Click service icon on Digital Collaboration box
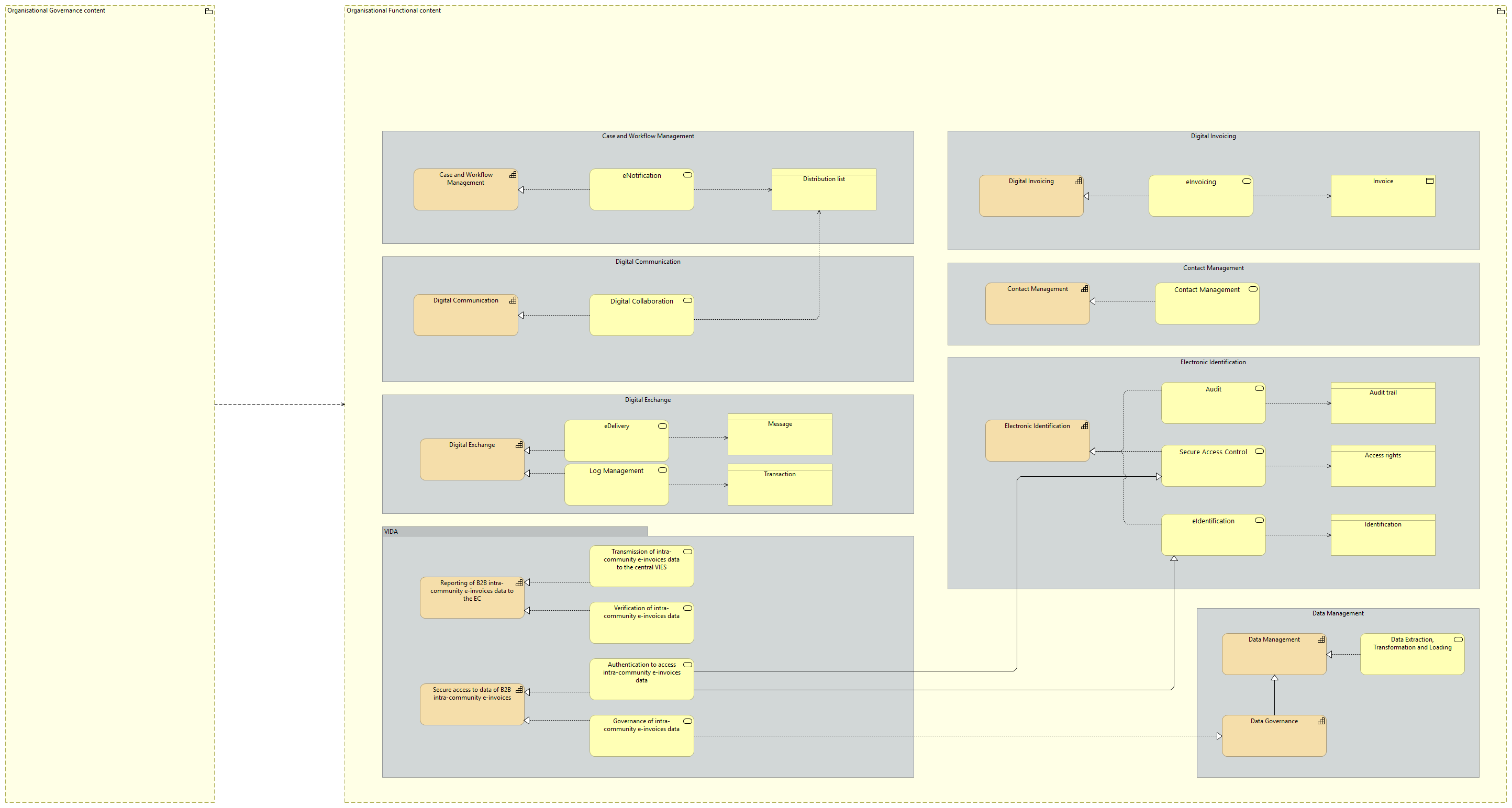Viewport: 1512px width, 808px height. [687, 300]
